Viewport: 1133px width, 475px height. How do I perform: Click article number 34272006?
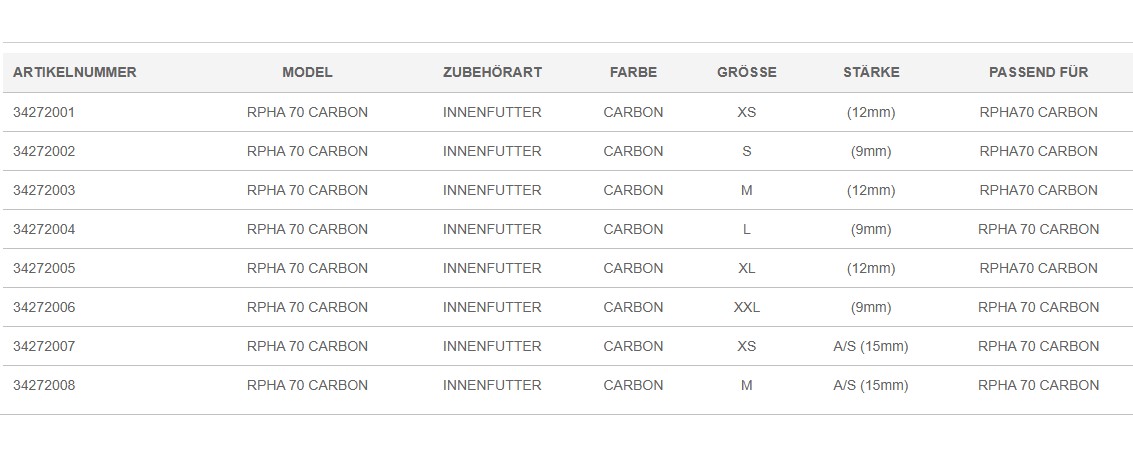point(44,307)
